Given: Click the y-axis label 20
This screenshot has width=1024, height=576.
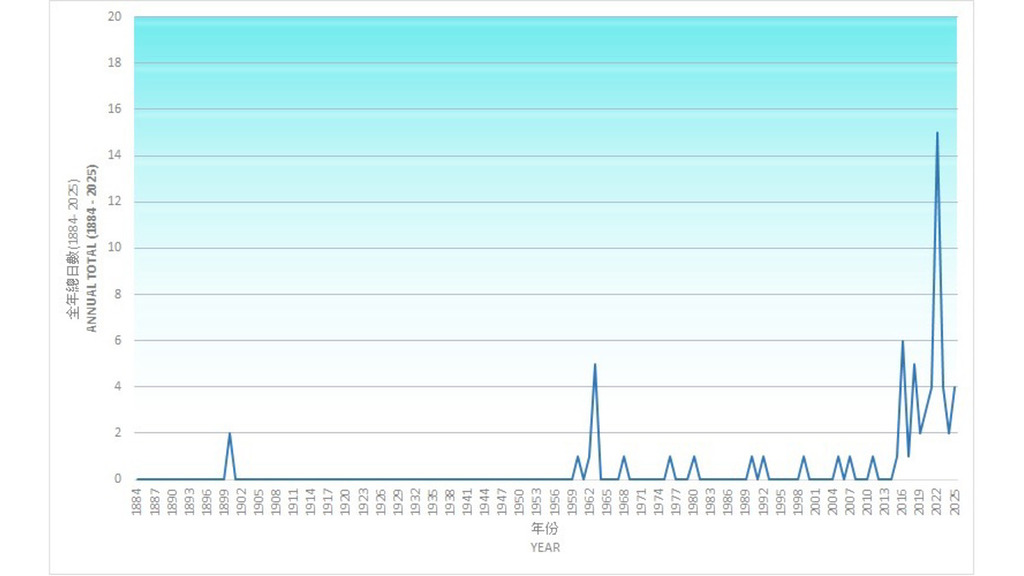Looking at the screenshot, I should (x=115, y=17).
